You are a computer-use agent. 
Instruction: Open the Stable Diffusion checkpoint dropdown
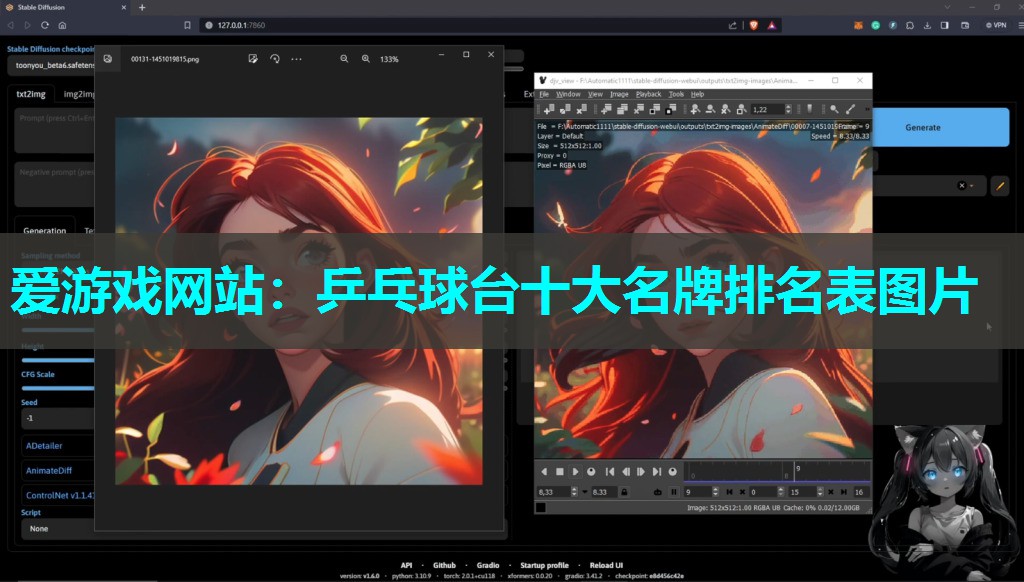pyautogui.click(x=52, y=65)
